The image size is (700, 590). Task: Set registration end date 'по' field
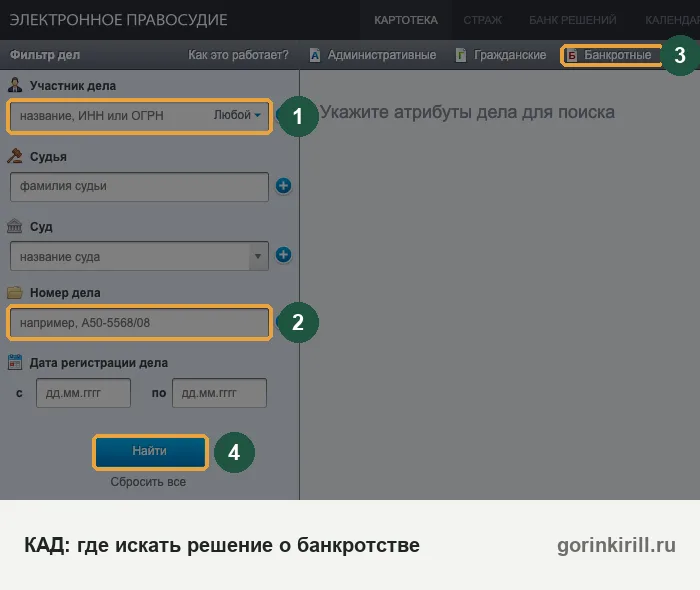pyautogui.click(x=219, y=393)
